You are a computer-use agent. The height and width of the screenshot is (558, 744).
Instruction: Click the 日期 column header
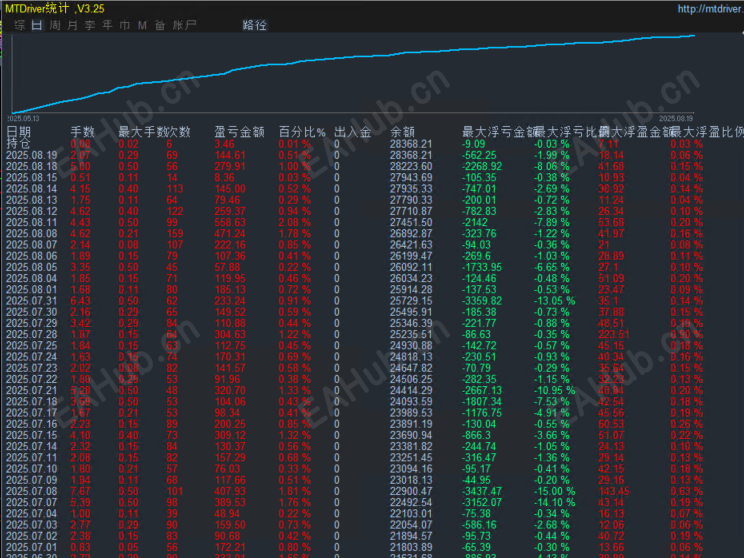[x=19, y=131]
